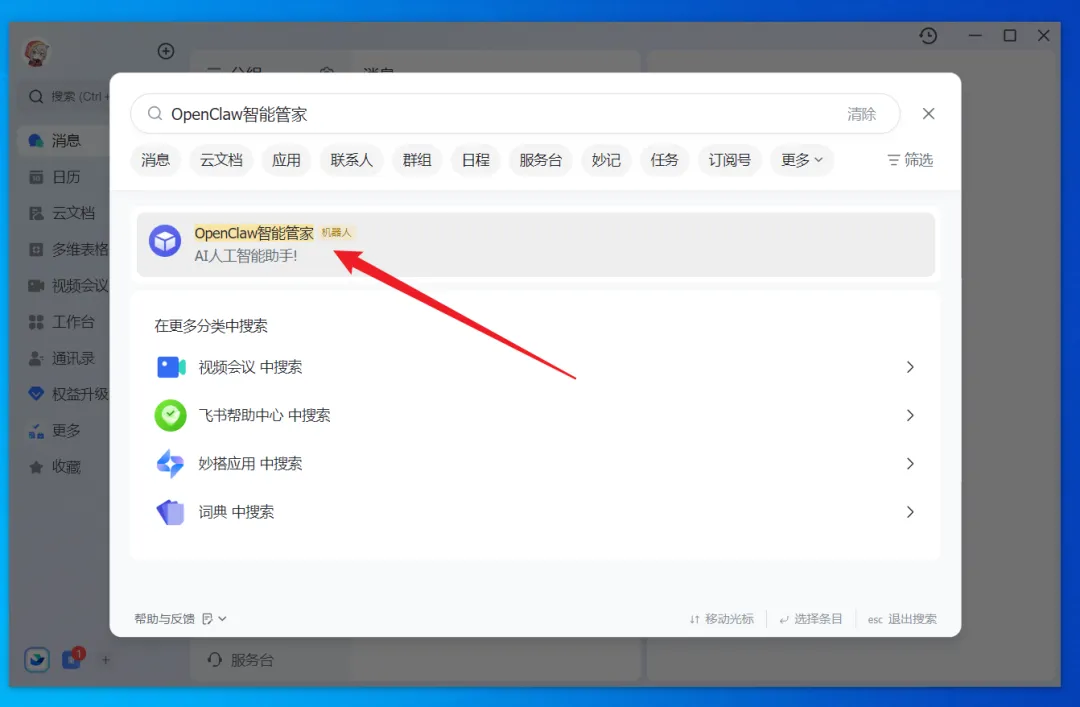Clear the search text with 清除
The image size is (1080, 707).
[861, 114]
